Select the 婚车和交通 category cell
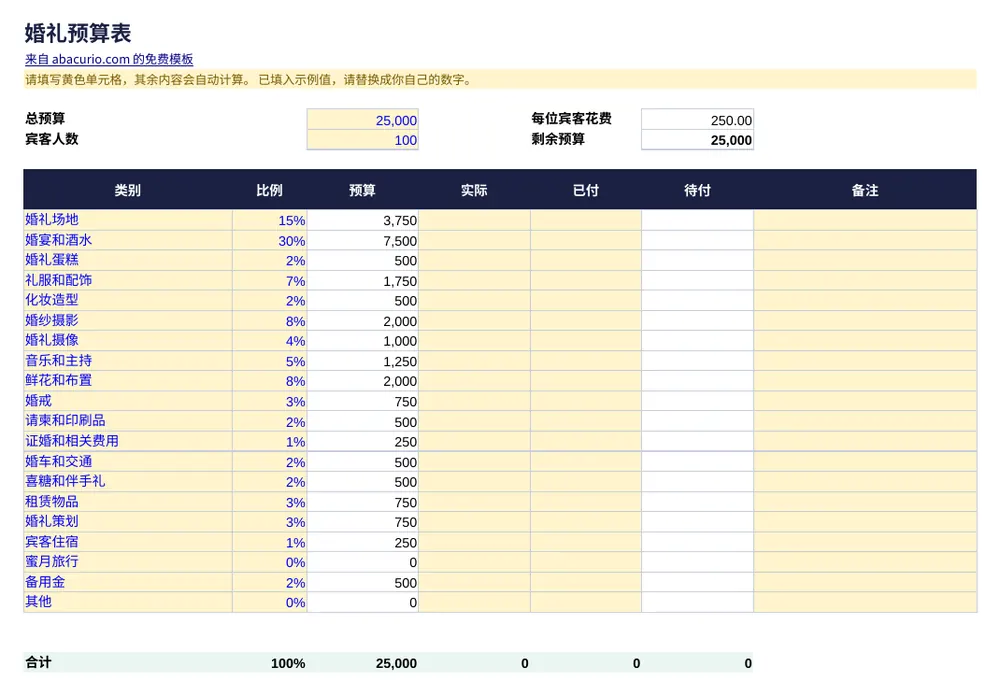The image size is (1000, 695). 128,462
